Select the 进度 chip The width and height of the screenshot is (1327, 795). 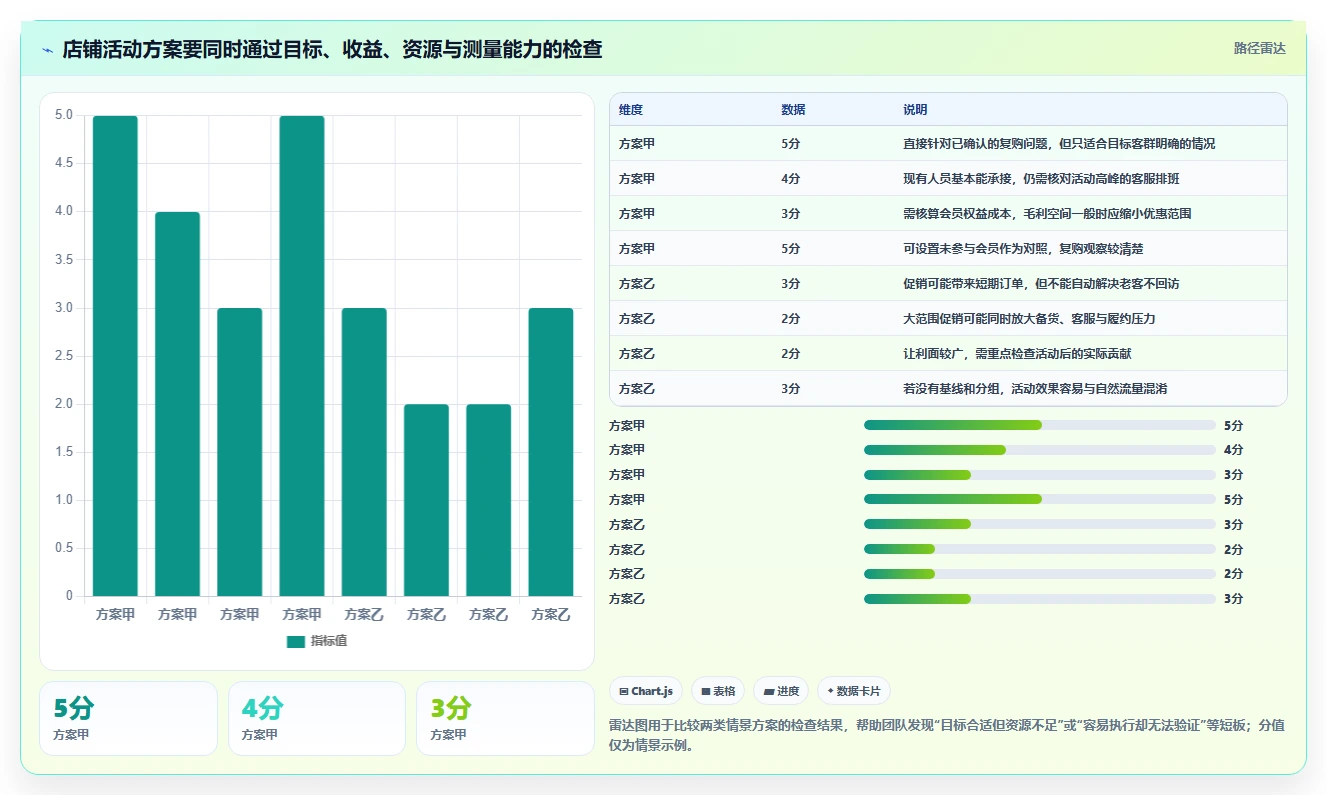781,691
